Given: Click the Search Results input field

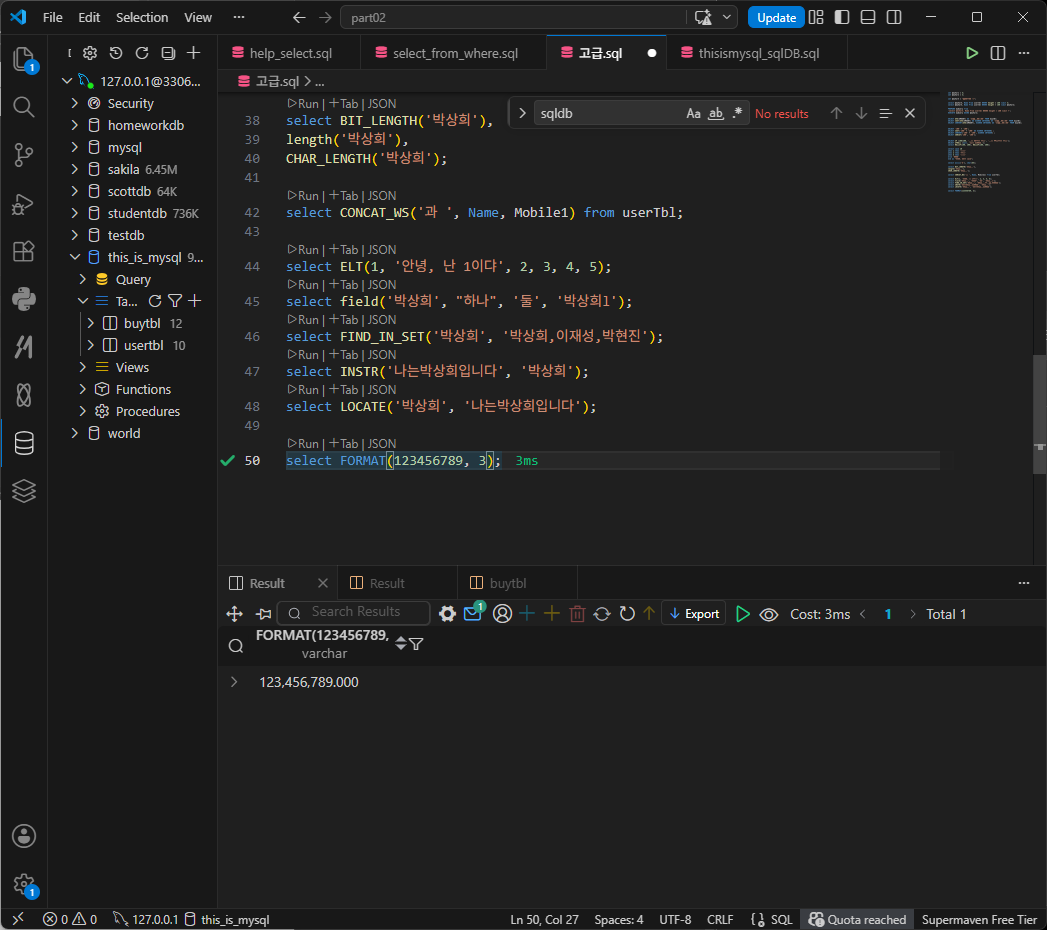Looking at the screenshot, I should [x=355, y=612].
